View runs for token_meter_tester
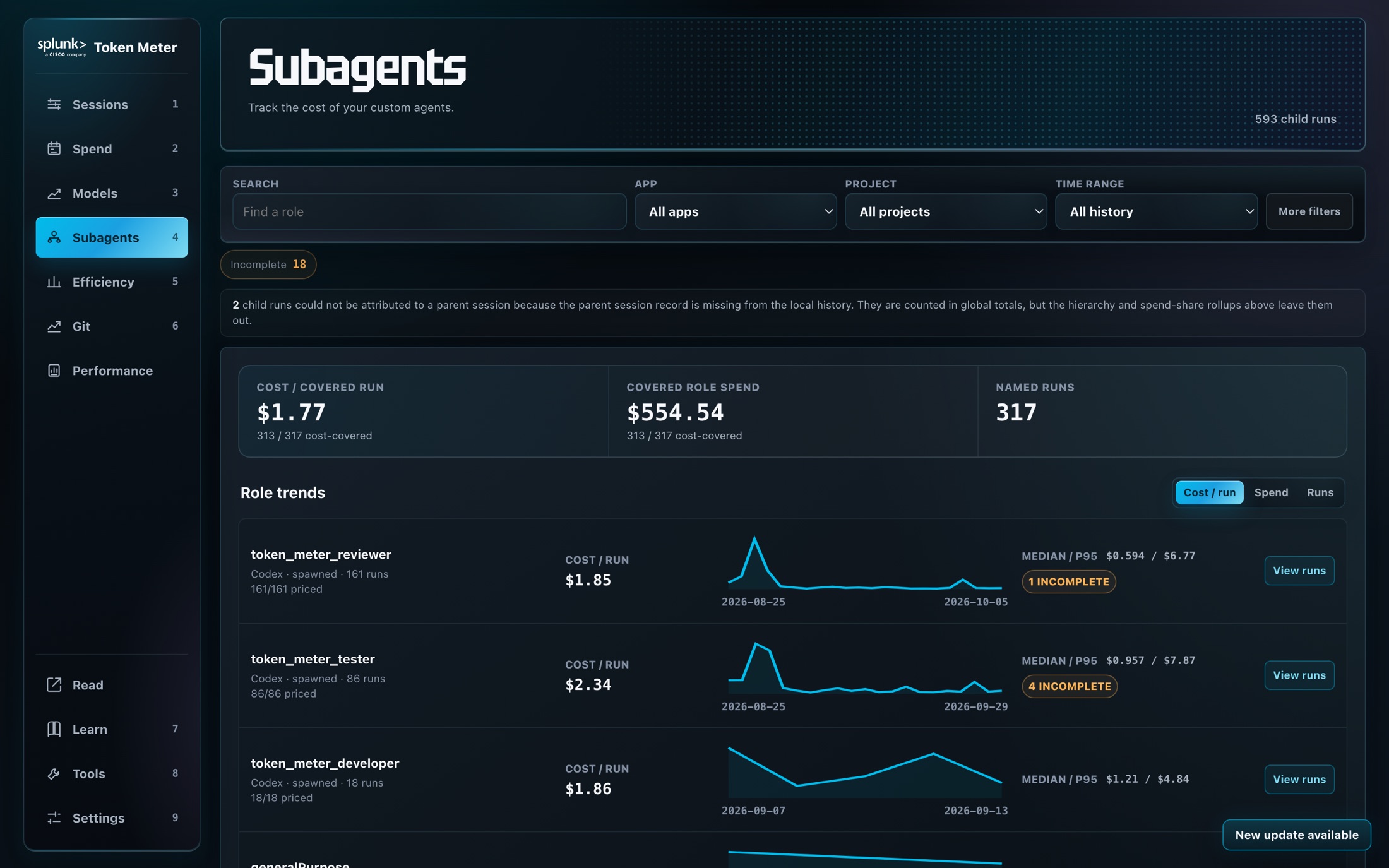Screen dimensions: 1389x868 tap(1299, 675)
